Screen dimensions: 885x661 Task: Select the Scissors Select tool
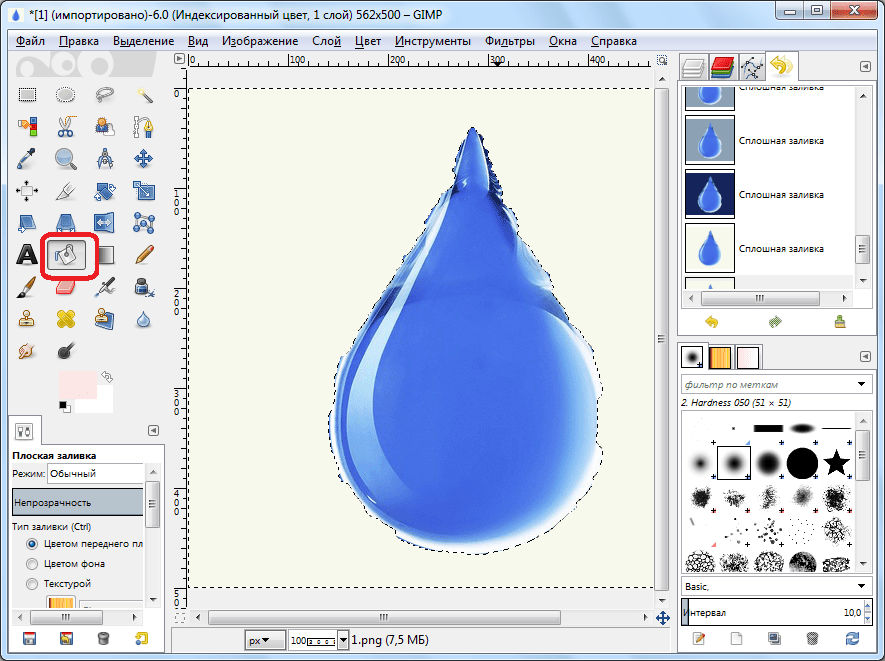66,127
